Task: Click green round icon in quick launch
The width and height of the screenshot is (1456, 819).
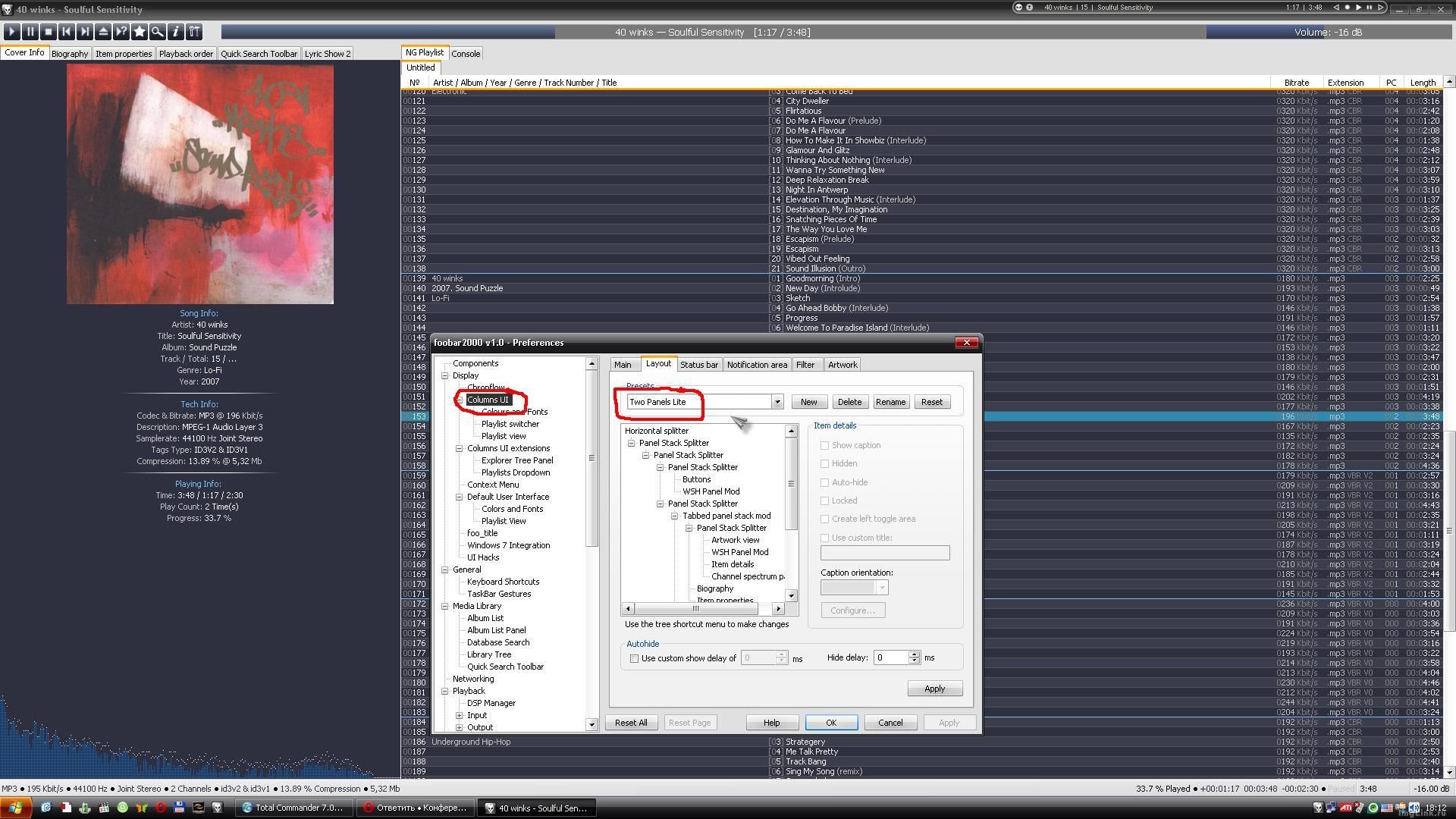Action: 123,808
